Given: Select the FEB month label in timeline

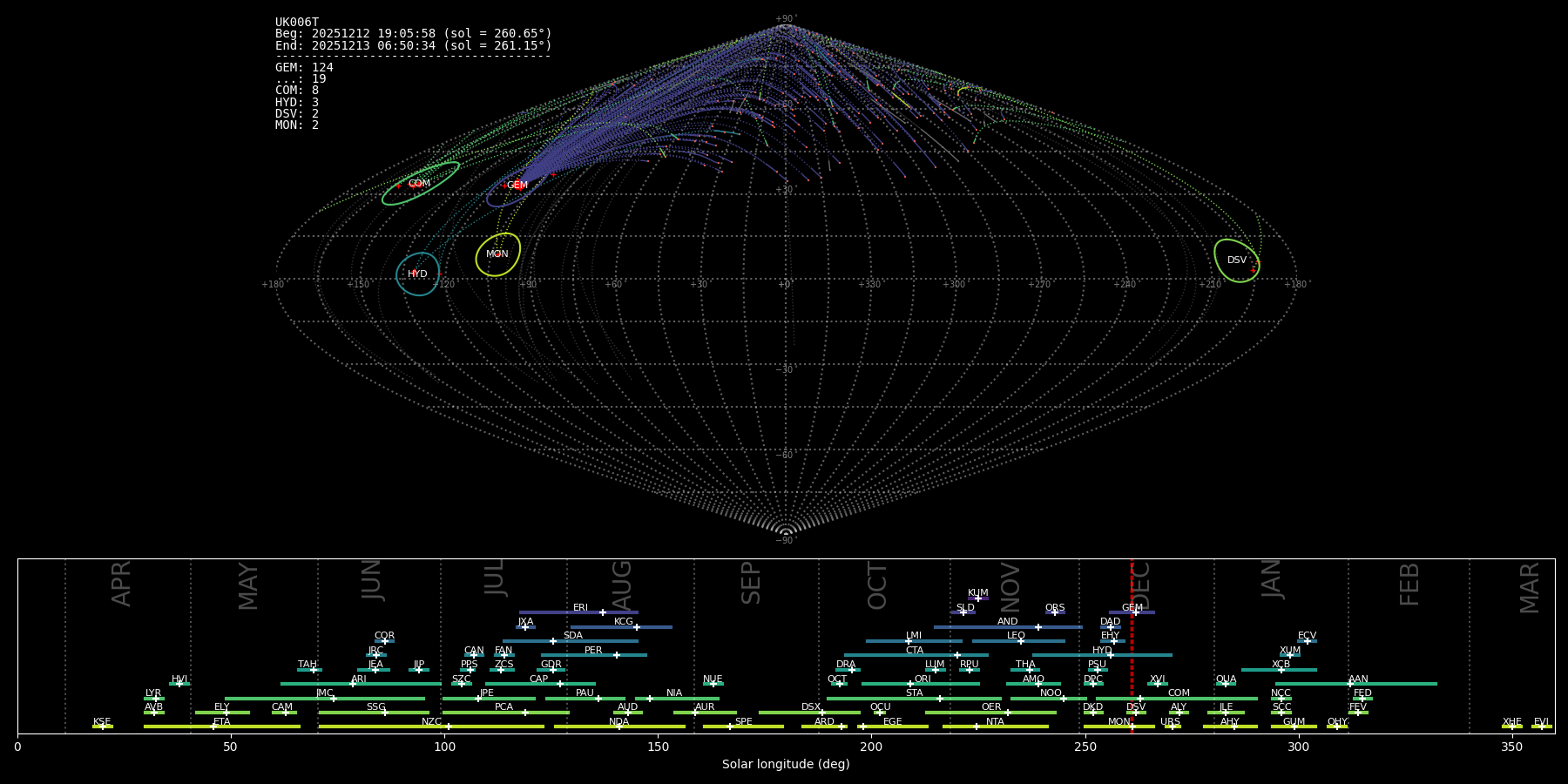Looking at the screenshot, I should coord(1409,585).
